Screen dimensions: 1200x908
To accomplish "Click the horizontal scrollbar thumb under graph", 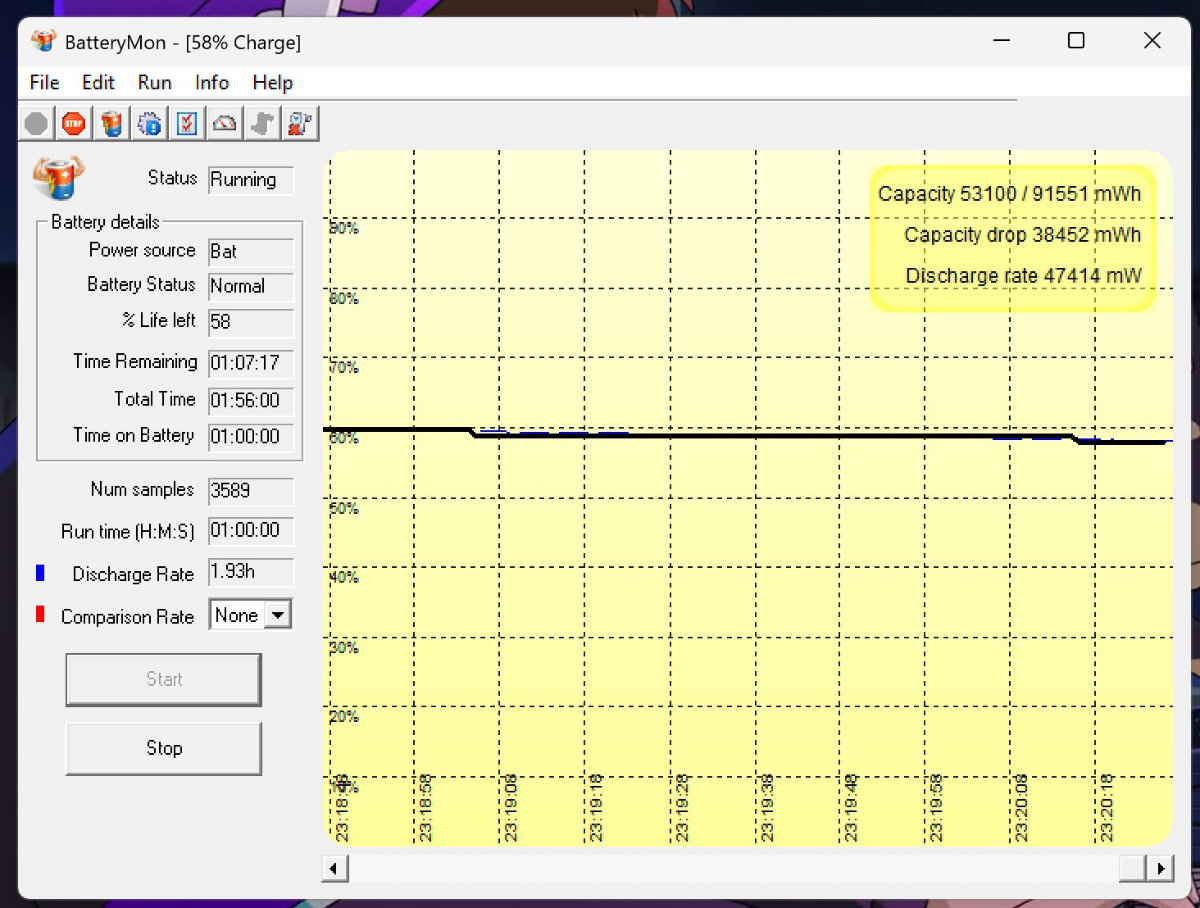I will coord(1132,868).
